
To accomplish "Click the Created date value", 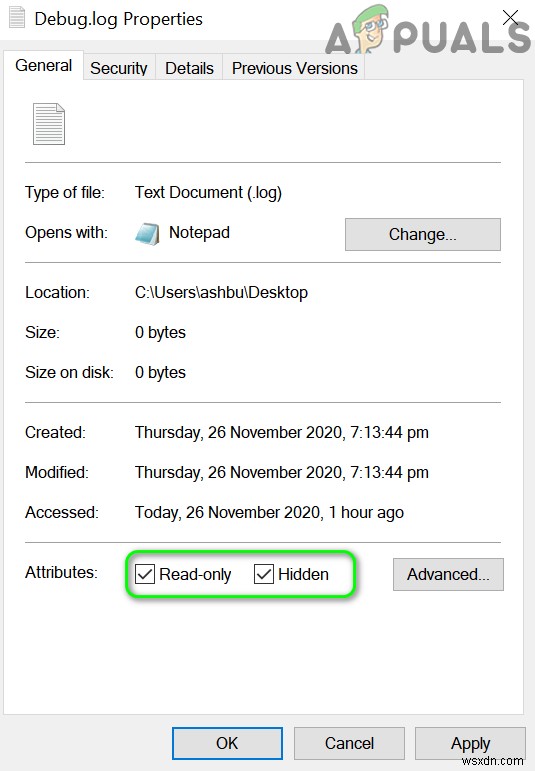I will (282, 433).
